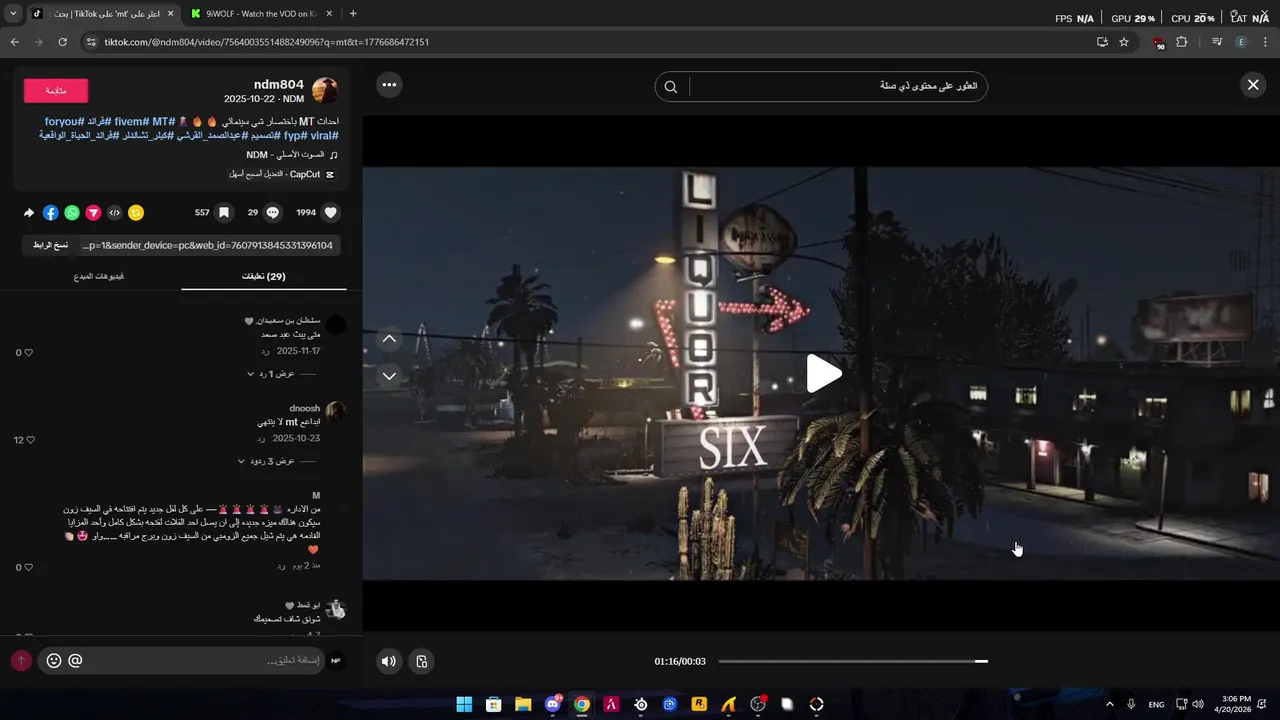Get the embed code via the embed icon
1280x720 pixels.
pyautogui.click(x=115, y=213)
